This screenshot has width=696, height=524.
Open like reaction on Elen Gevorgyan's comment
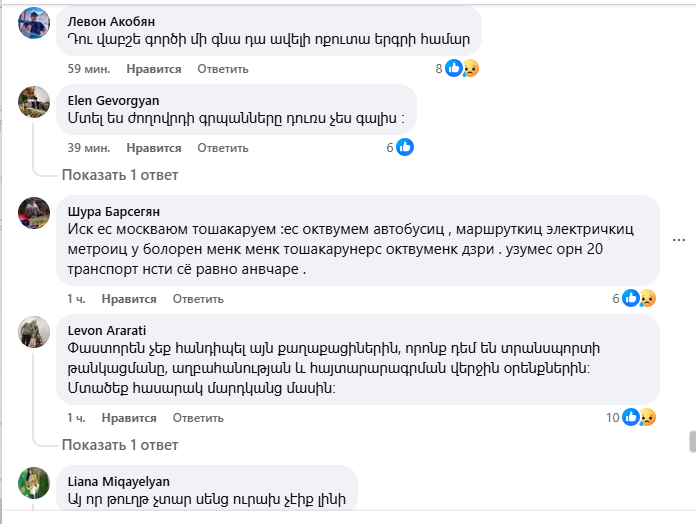click(x=404, y=147)
